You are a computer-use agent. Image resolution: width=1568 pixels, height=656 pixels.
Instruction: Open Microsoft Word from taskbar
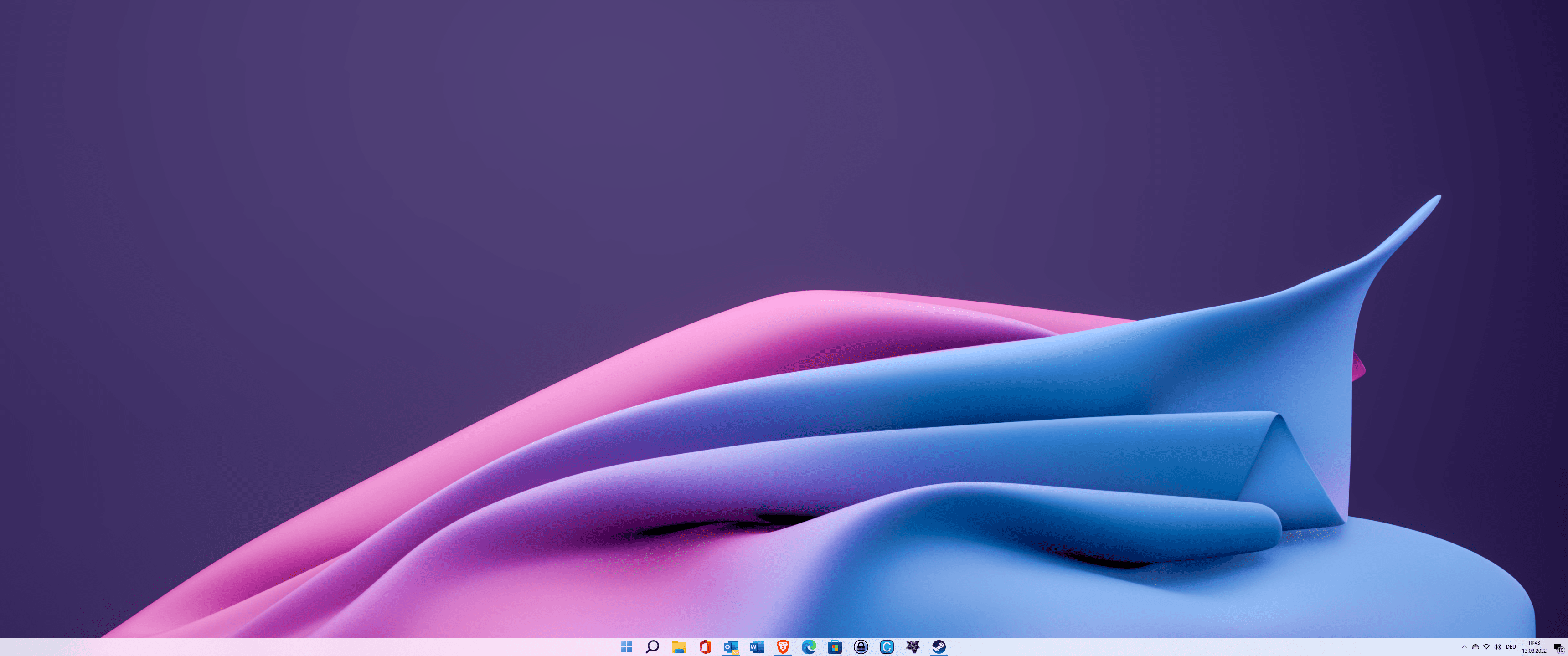click(757, 647)
